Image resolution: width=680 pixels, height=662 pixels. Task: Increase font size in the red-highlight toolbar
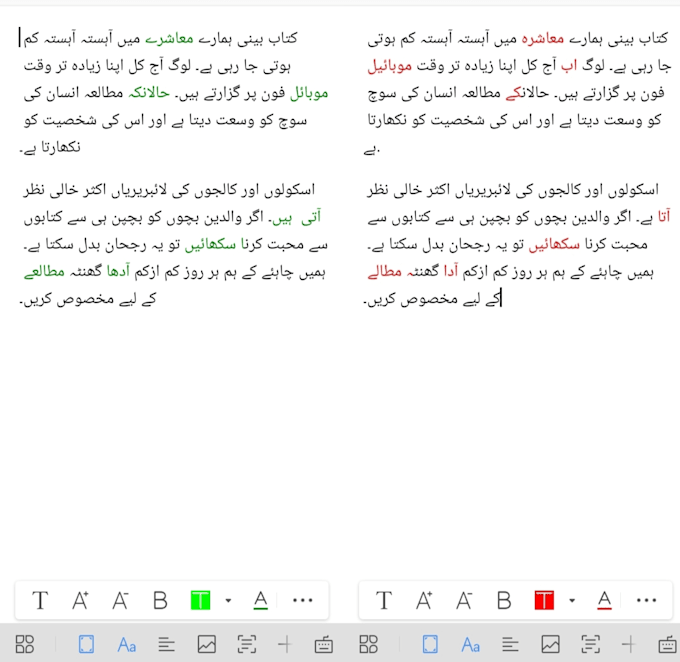(x=424, y=600)
